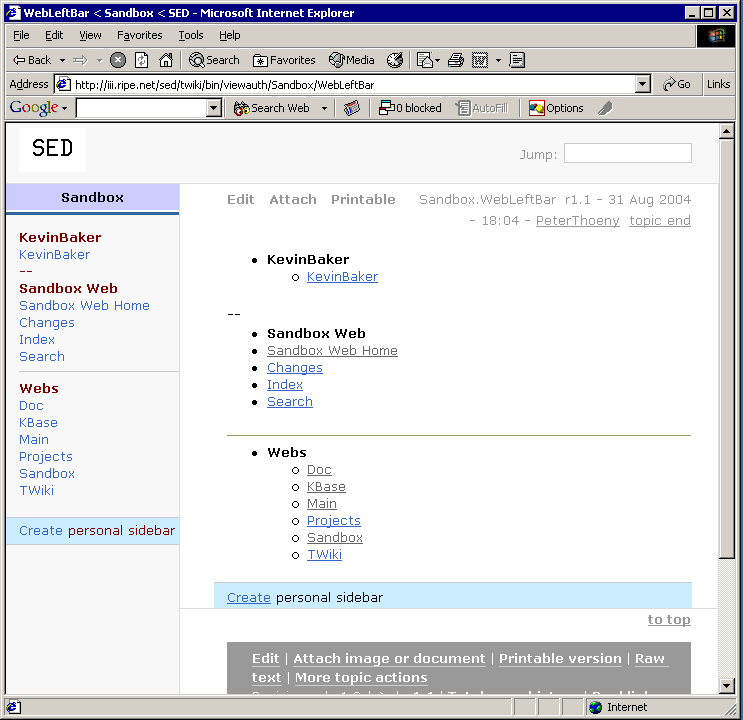Expand the address bar dropdown
The image size is (743, 720).
pyautogui.click(x=643, y=85)
